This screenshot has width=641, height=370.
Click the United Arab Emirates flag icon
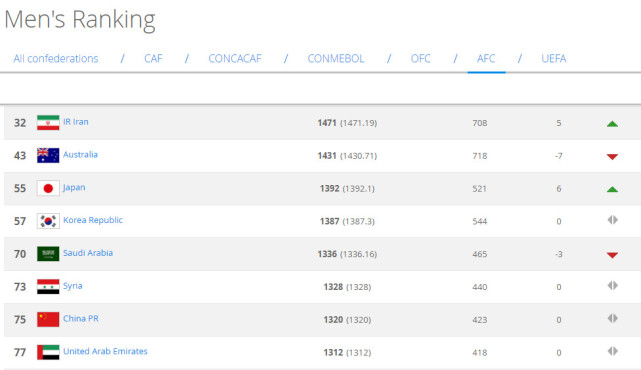pyautogui.click(x=48, y=352)
